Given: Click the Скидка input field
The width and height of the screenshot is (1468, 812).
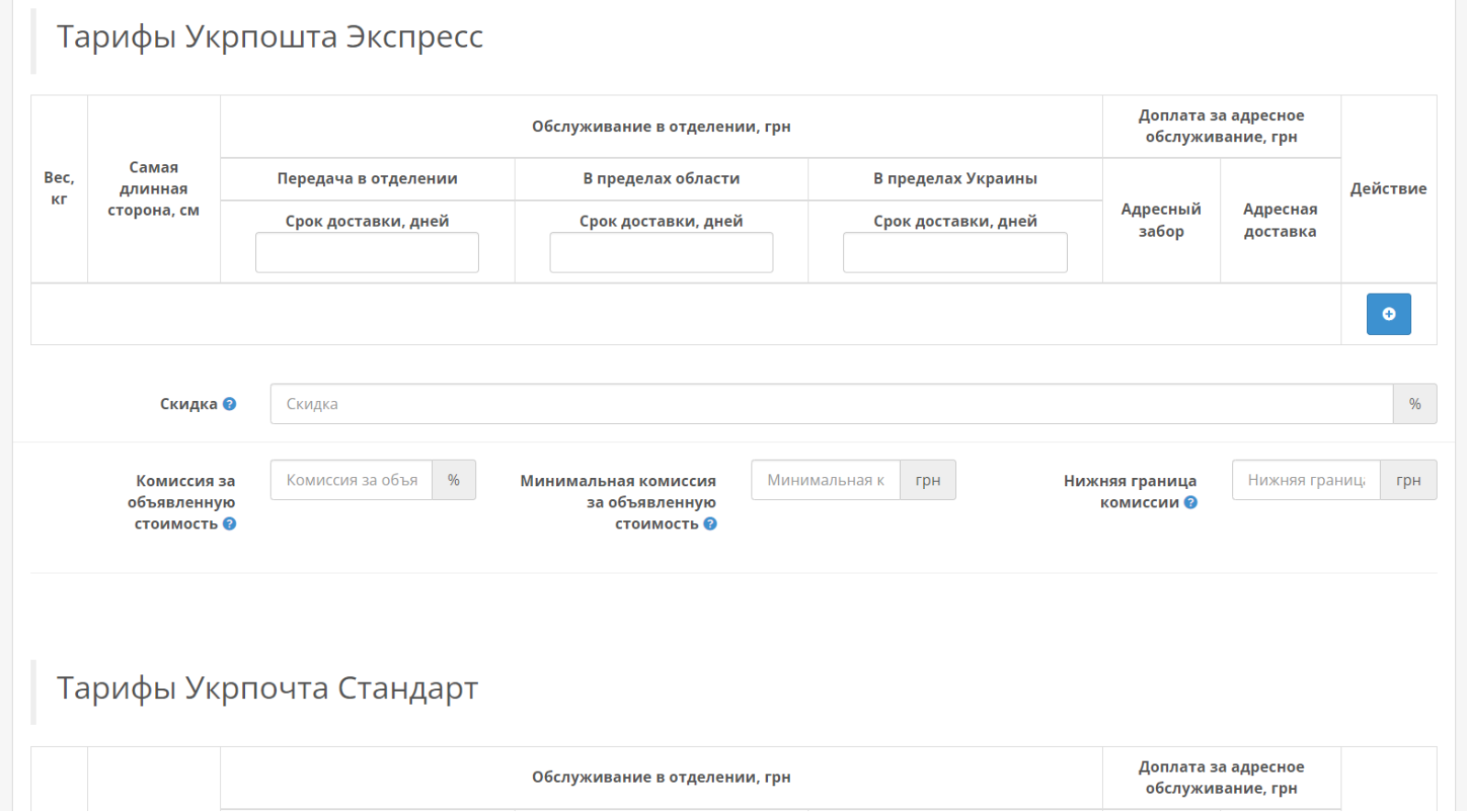Looking at the screenshot, I should click(x=831, y=404).
